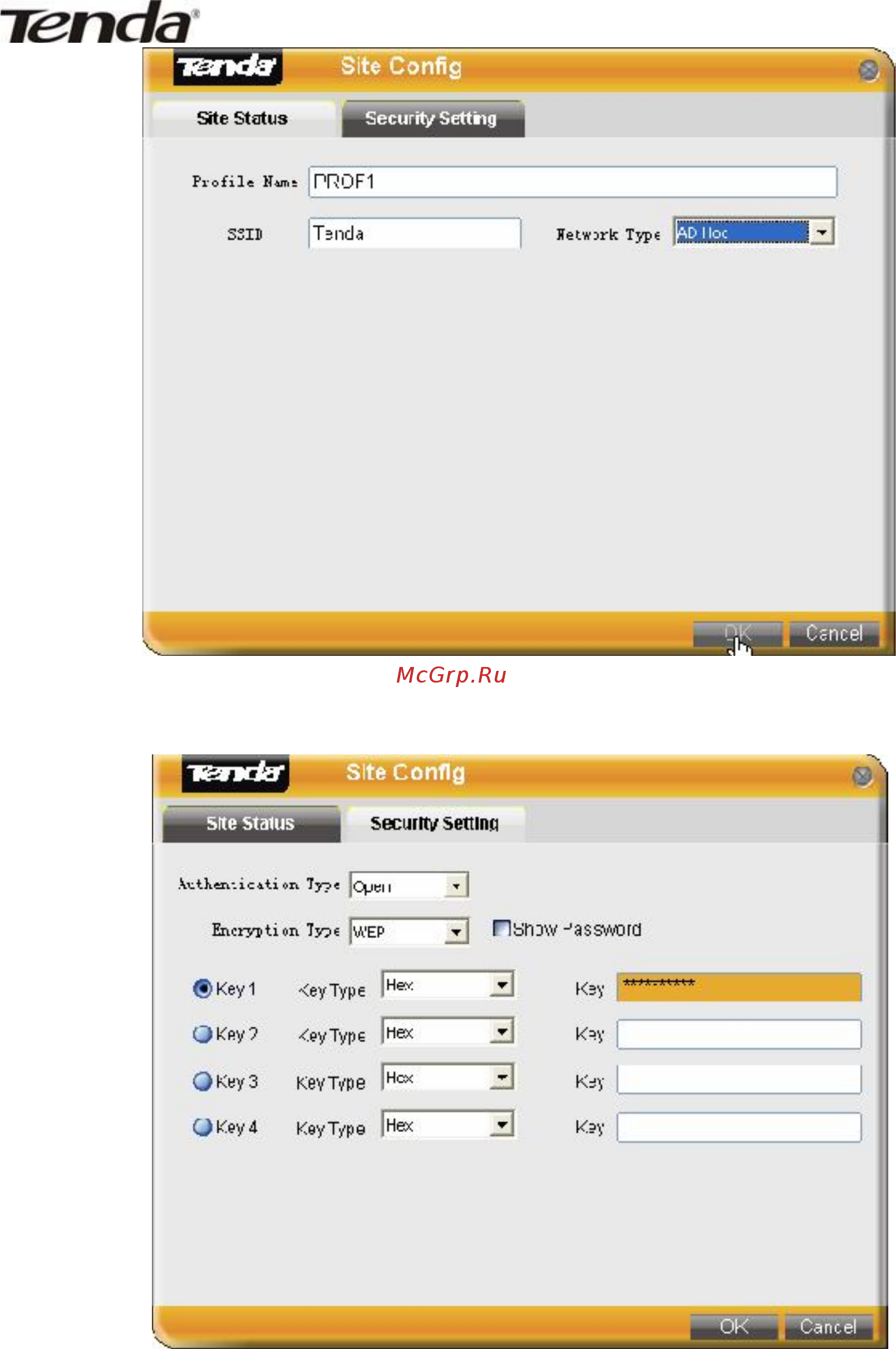Viewport: 896px width, 1349px height.
Task: Select the Key 2 radio button
Action: [202, 1034]
